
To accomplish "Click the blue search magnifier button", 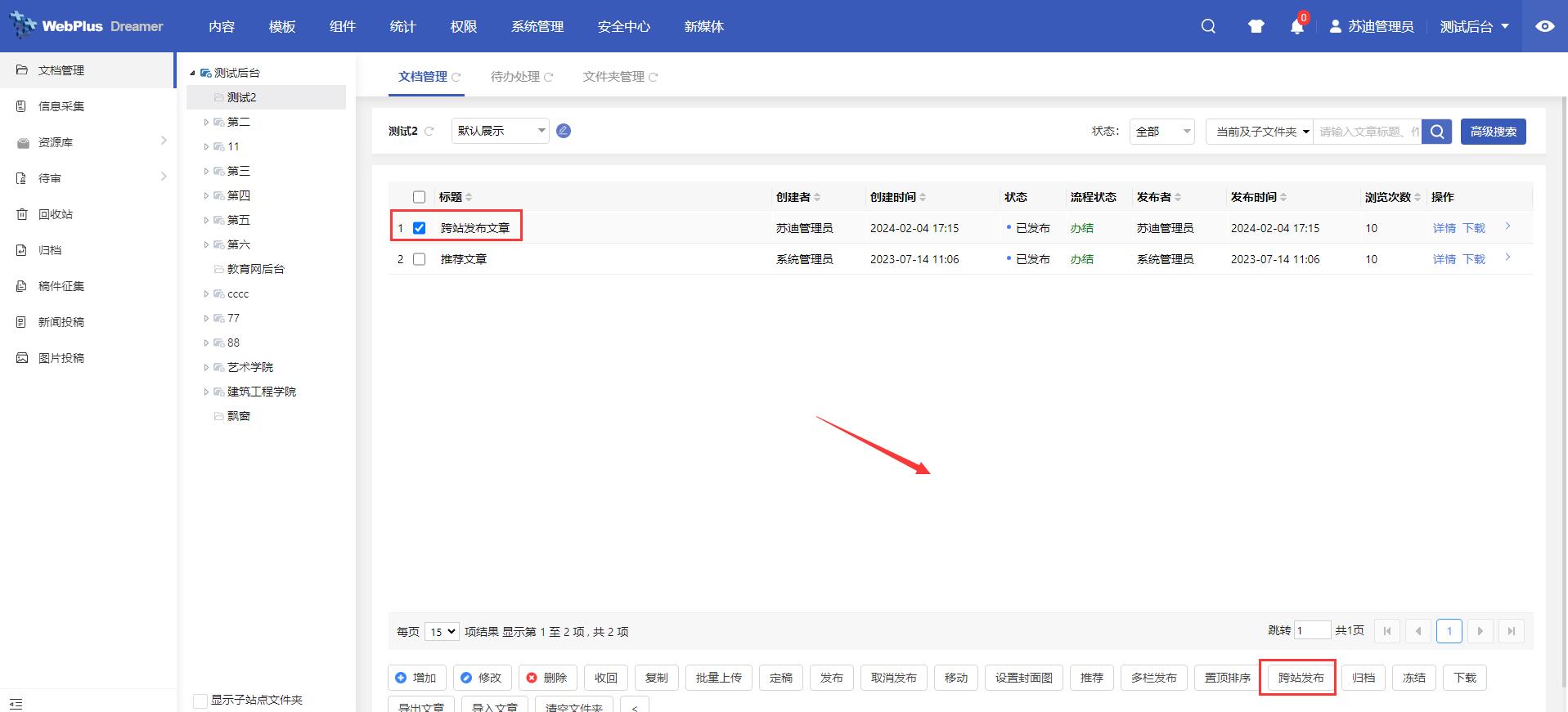I will [x=1437, y=132].
